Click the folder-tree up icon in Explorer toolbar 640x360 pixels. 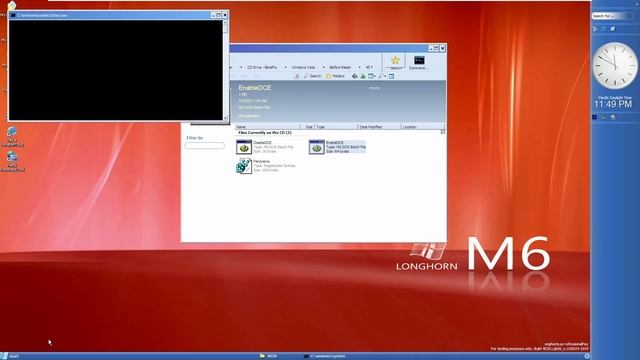(362, 76)
